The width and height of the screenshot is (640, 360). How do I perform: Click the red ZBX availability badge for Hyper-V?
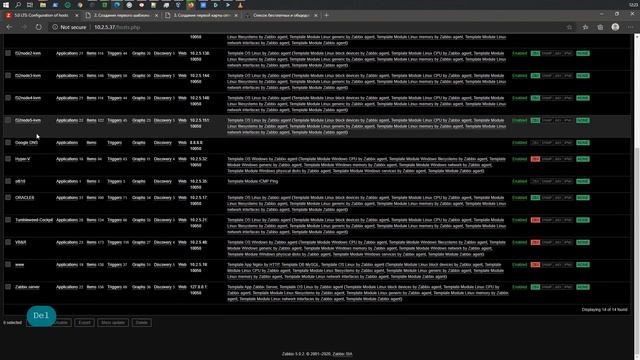535,159
